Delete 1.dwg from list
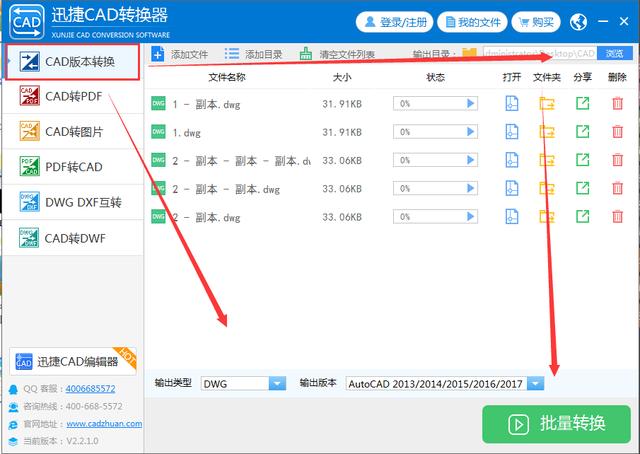Screen dimensions: 640x454 coord(618,132)
